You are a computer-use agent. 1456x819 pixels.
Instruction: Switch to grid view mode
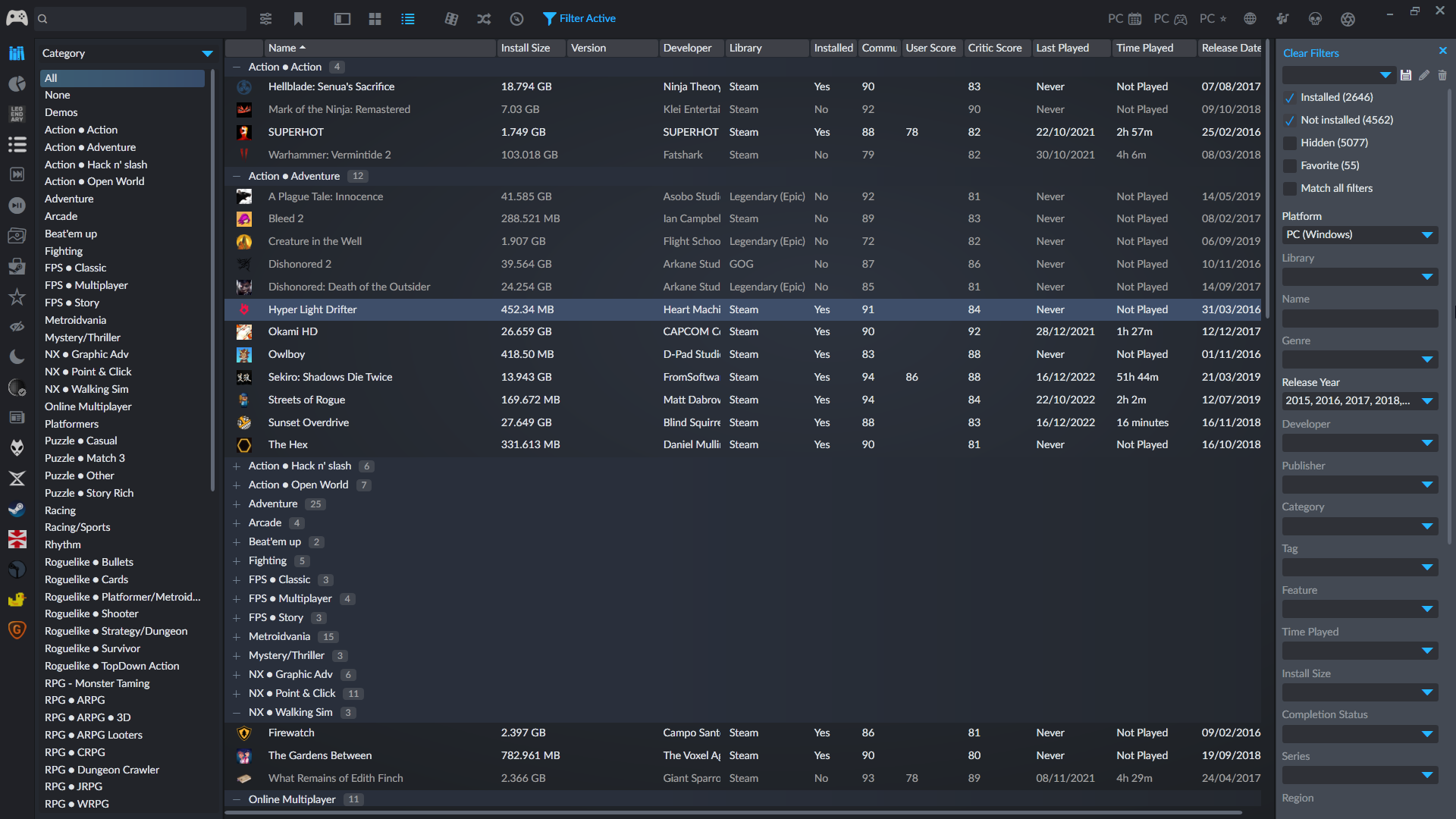pyautogui.click(x=375, y=19)
